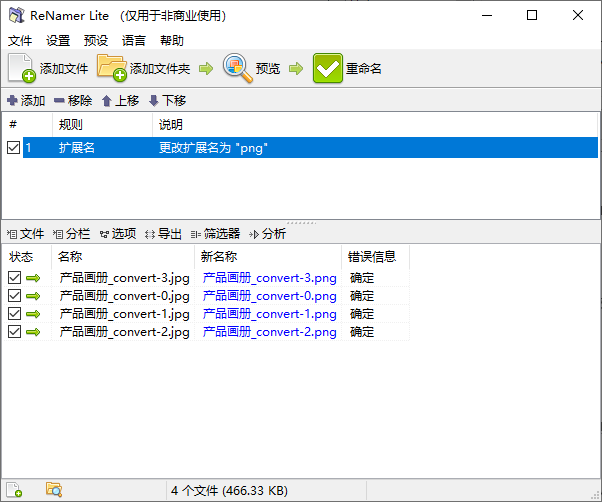Image resolution: width=602 pixels, height=502 pixels.
Task: Select file name 产品画册_convert-3.jpg
Action: (x=124, y=278)
